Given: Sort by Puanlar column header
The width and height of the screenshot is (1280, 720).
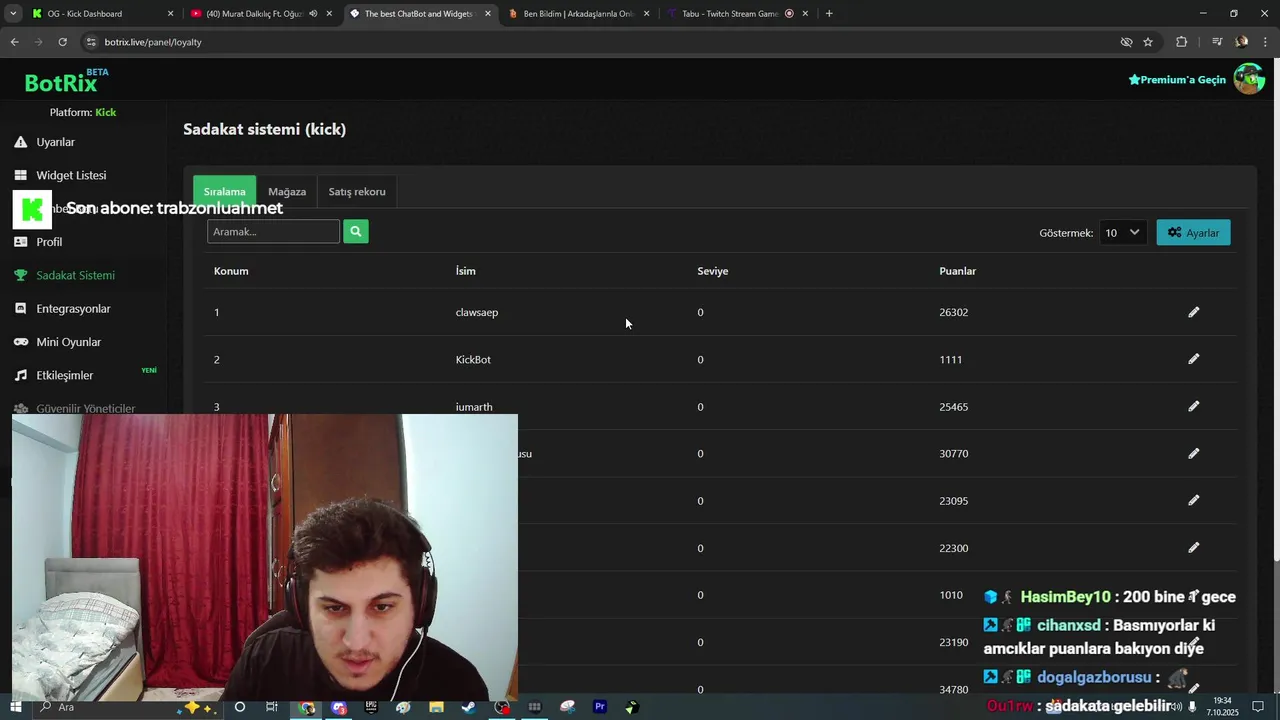Looking at the screenshot, I should tap(957, 271).
